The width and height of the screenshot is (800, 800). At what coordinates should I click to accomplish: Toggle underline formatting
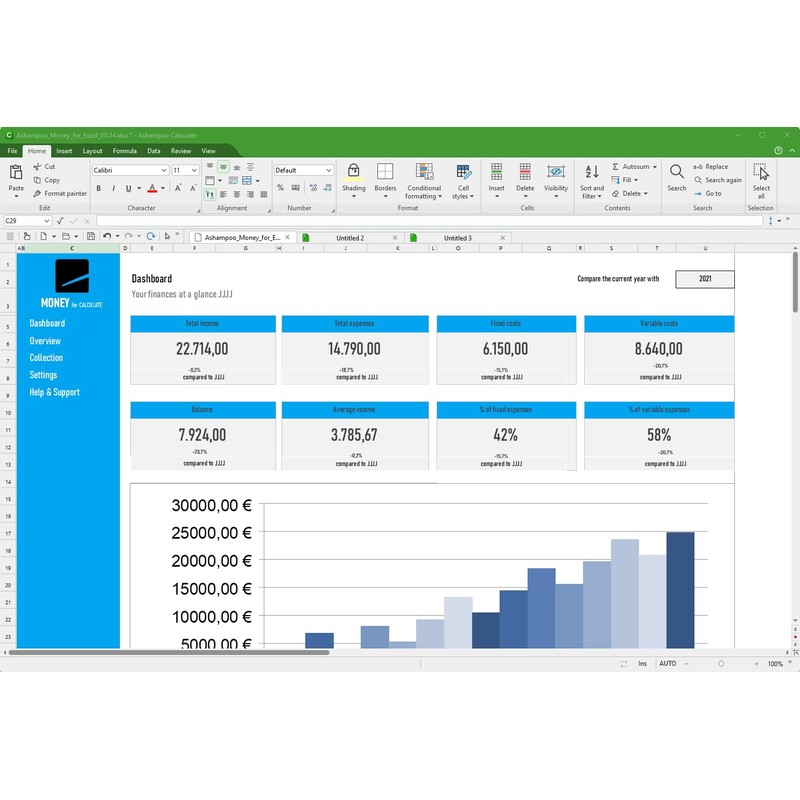(127, 188)
